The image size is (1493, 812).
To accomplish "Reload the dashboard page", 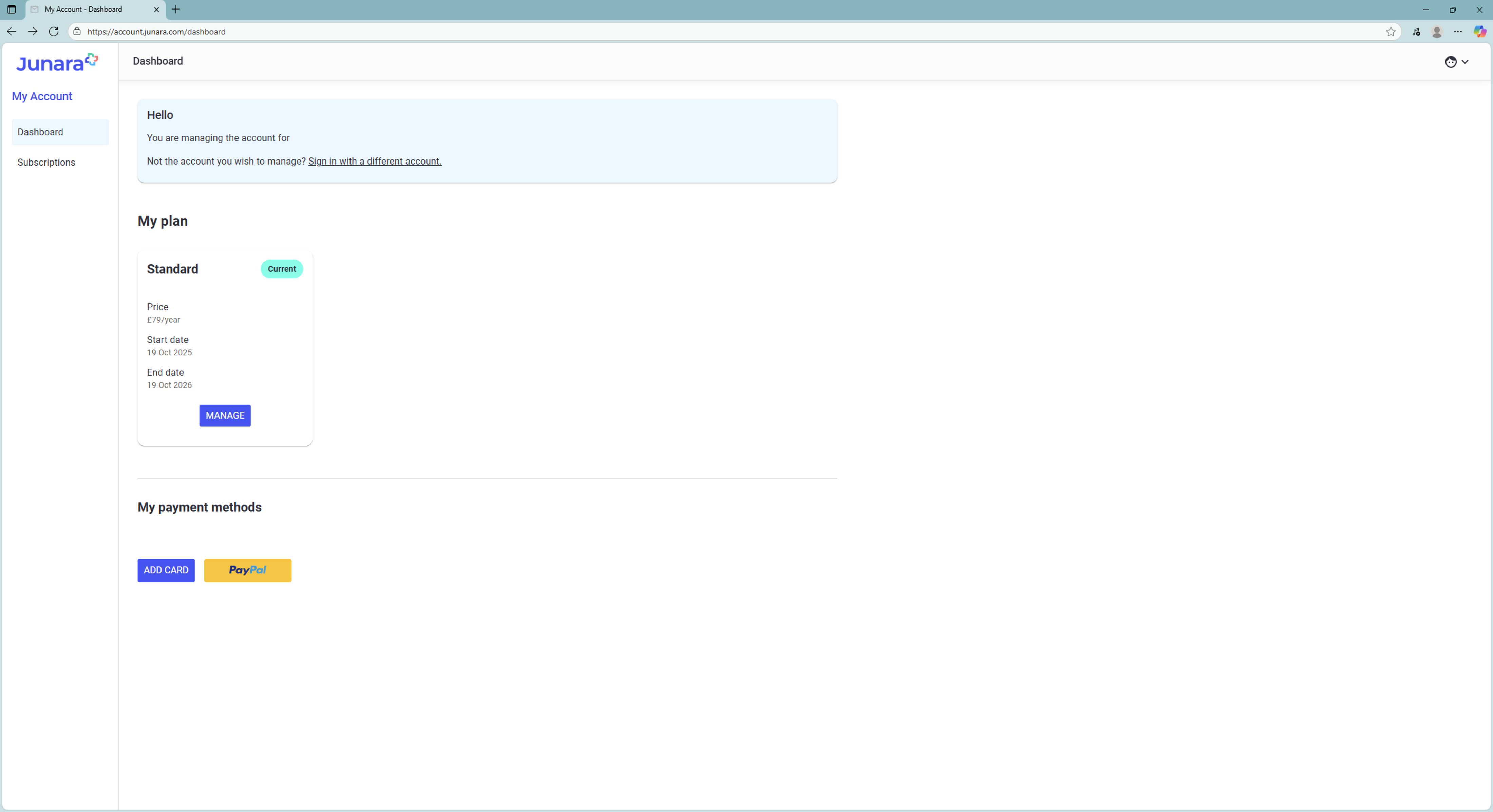I will (53, 31).
